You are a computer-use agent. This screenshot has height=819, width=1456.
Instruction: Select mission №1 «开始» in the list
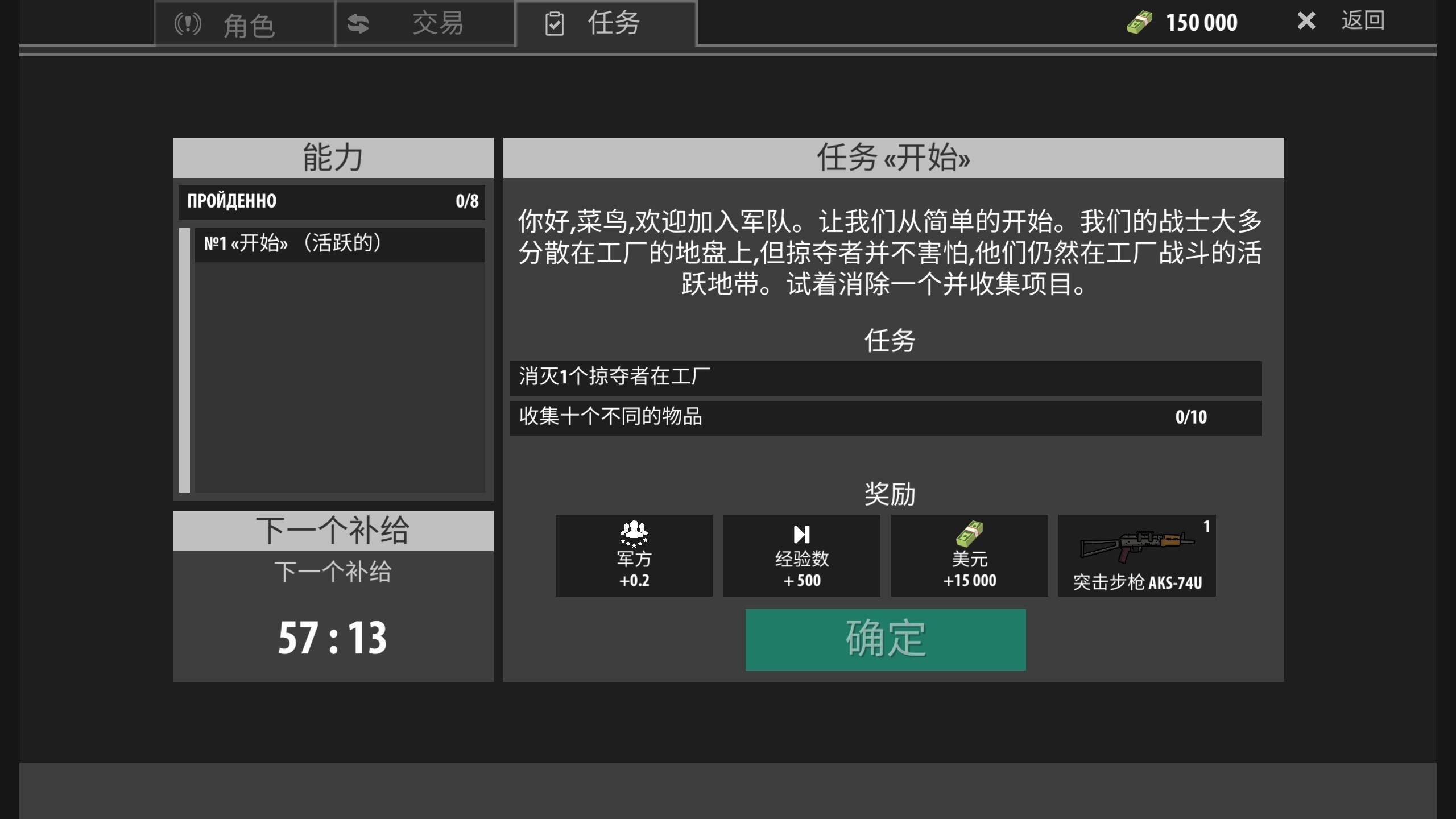coord(341,245)
